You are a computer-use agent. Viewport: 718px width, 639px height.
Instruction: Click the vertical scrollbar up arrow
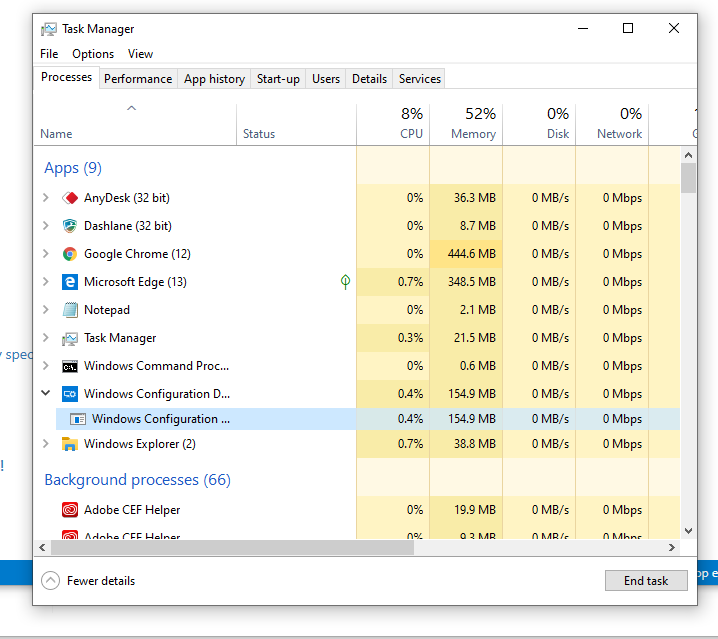point(688,155)
